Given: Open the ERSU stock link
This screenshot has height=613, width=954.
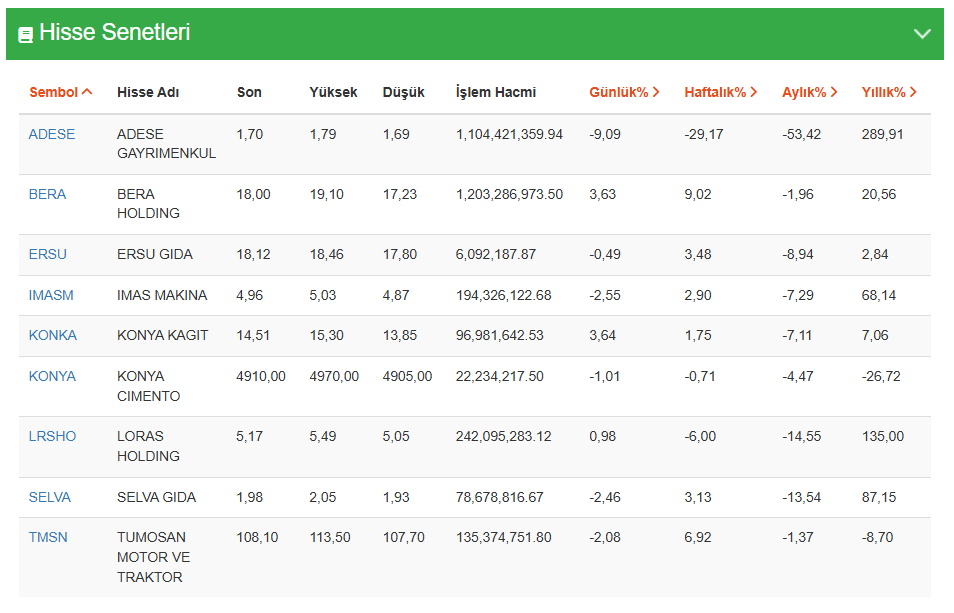Looking at the screenshot, I should (x=48, y=254).
